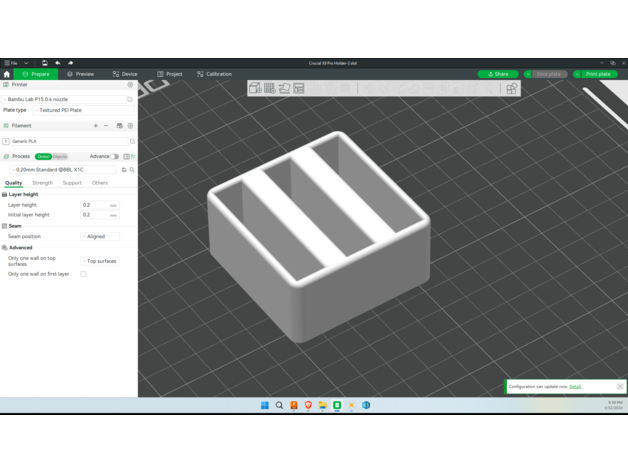The width and height of the screenshot is (628, 472).
Task: Open the Plate type dropdown
Action: tap(84, 110)
